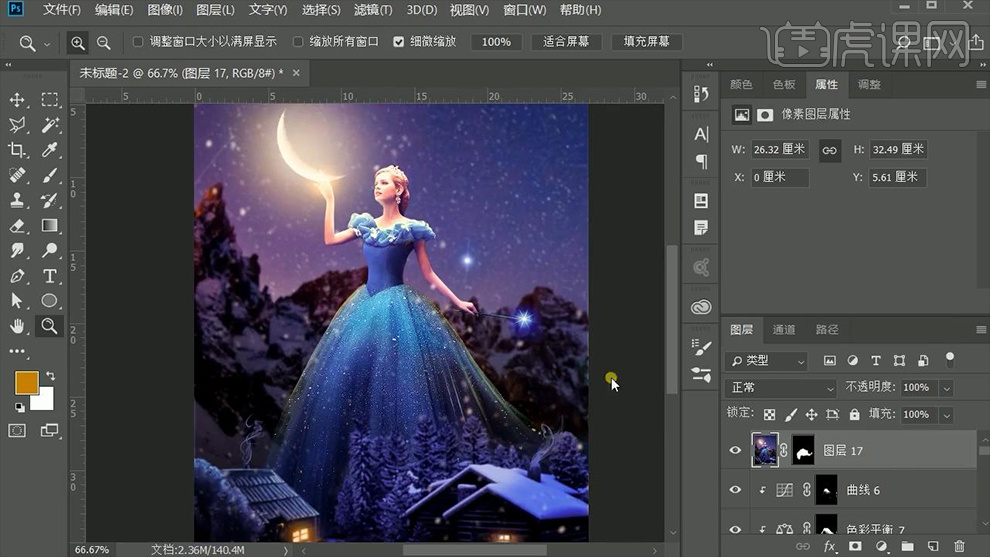Select the Horizontal Type tool
Viewport: 990px width, 557px height.
pyautogui.click(x=49, y=276)
